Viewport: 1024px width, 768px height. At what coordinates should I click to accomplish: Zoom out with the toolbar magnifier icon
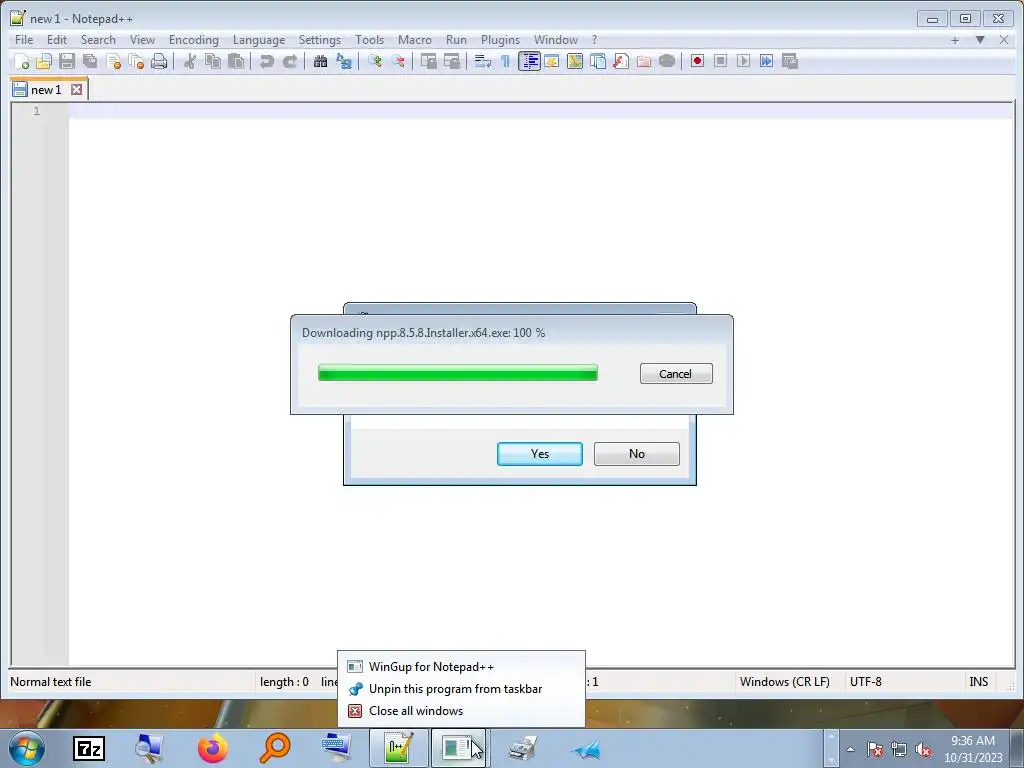pos(398,61)
